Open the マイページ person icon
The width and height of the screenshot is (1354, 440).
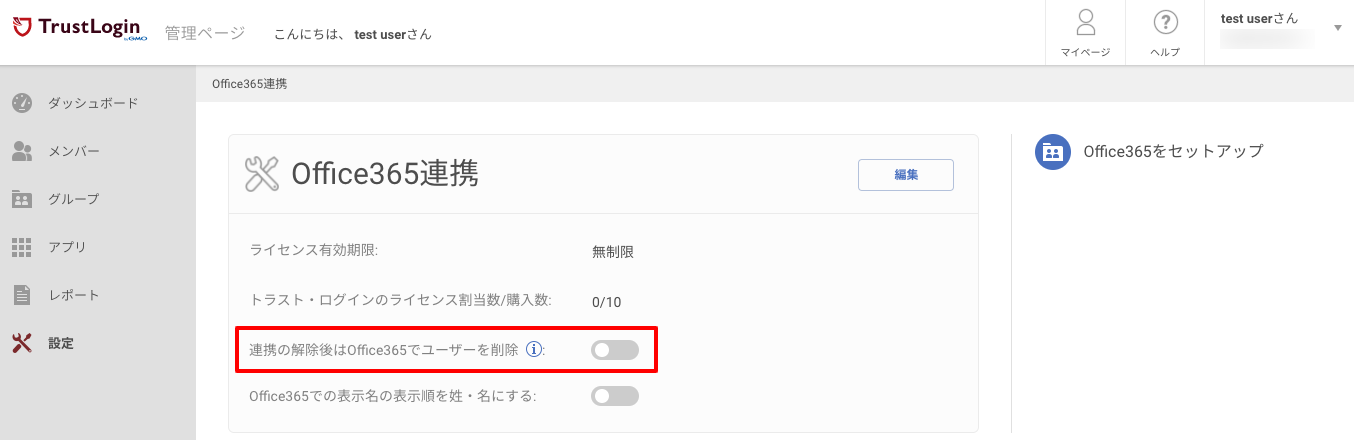point(1085,23)
